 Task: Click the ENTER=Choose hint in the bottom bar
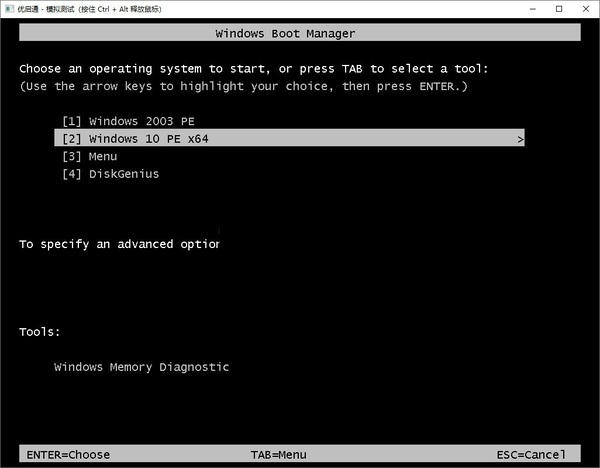(x=68, y=455)
